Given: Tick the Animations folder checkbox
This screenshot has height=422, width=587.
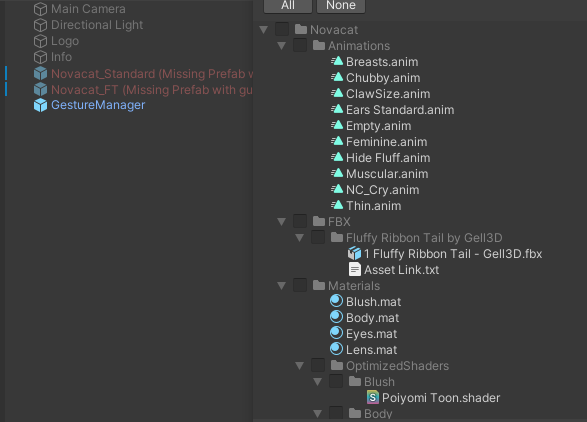Looking at the screenshot, I should pos(300,45).
